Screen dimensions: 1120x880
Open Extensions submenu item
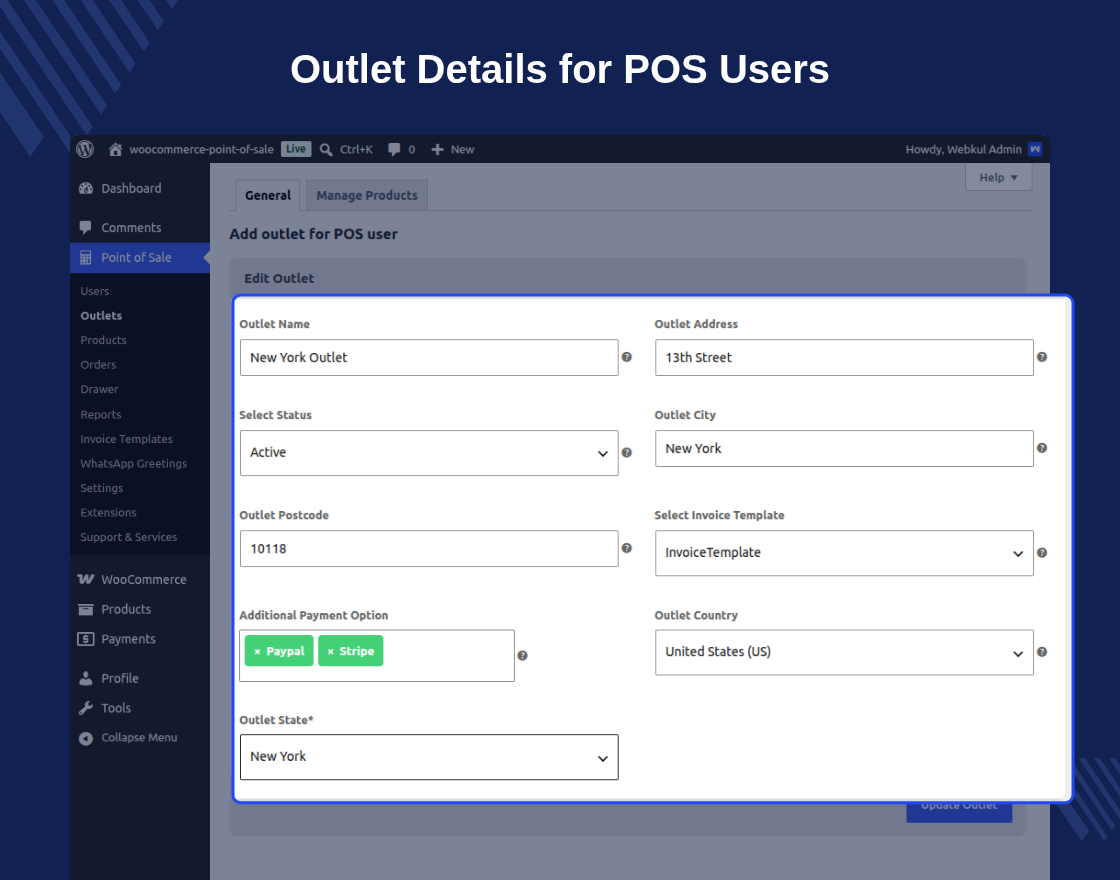coord(109,513)
